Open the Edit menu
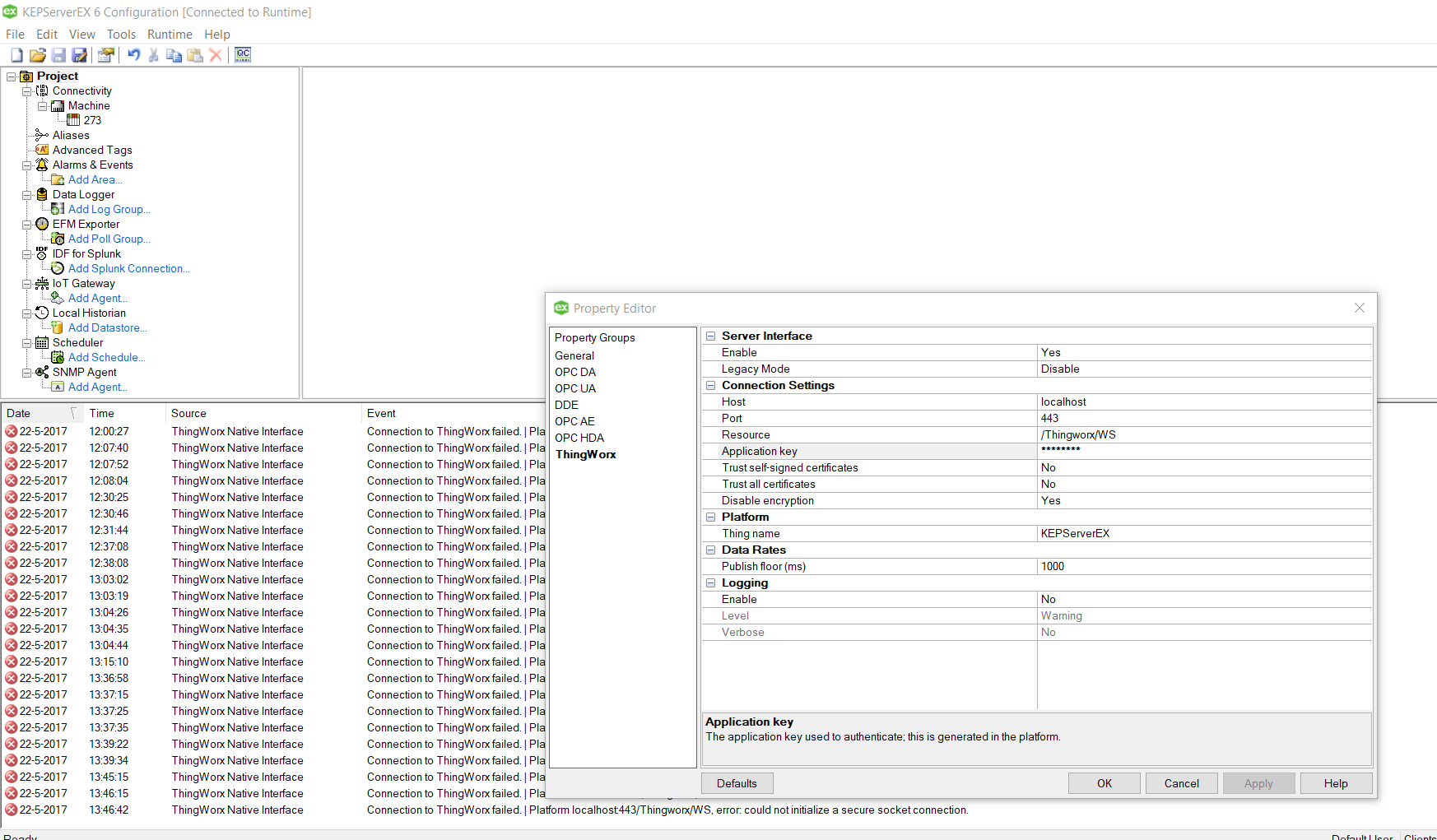This screenshot has height=840, width=1437. point(47,35)
